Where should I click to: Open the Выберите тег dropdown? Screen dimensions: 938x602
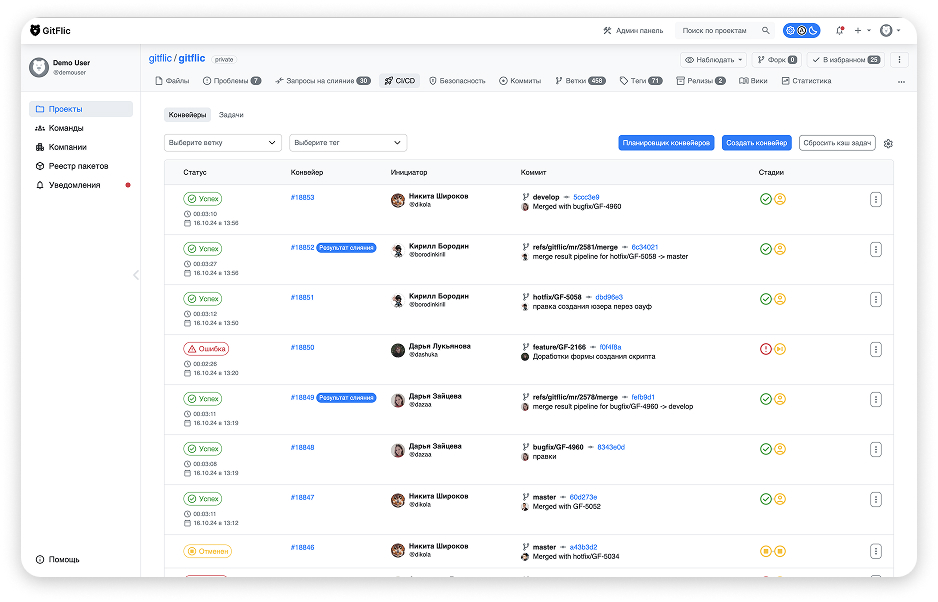pyautogui.click(x=348, y=143)
